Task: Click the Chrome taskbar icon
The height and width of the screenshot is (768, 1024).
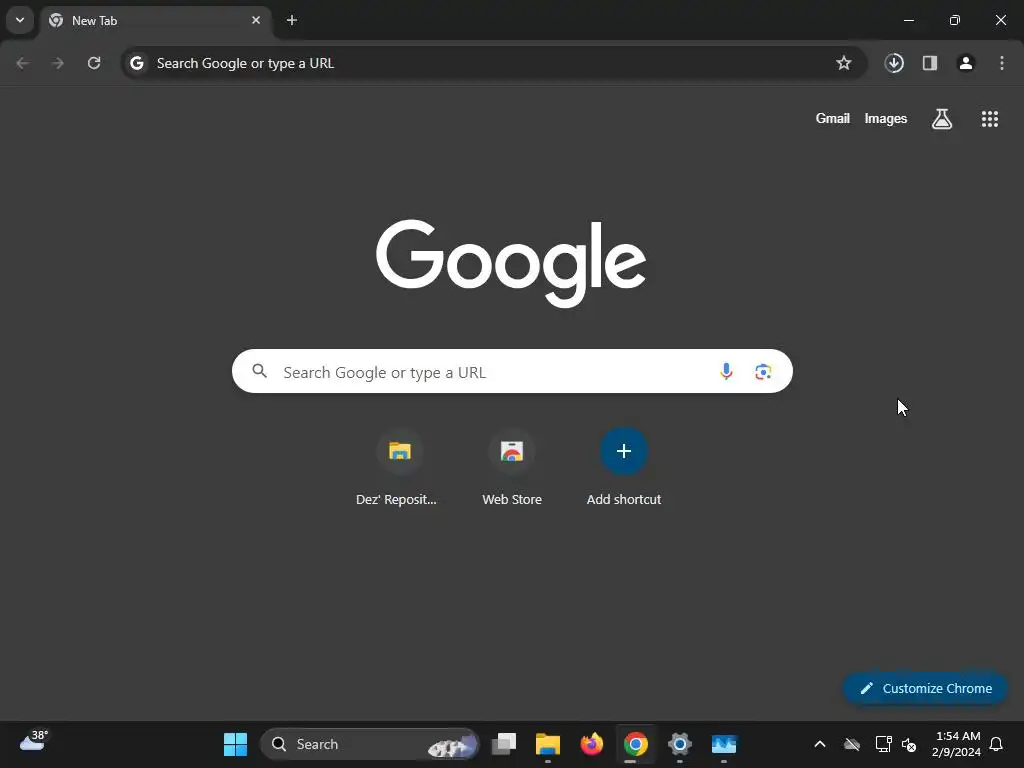Action: click(635, 744)
